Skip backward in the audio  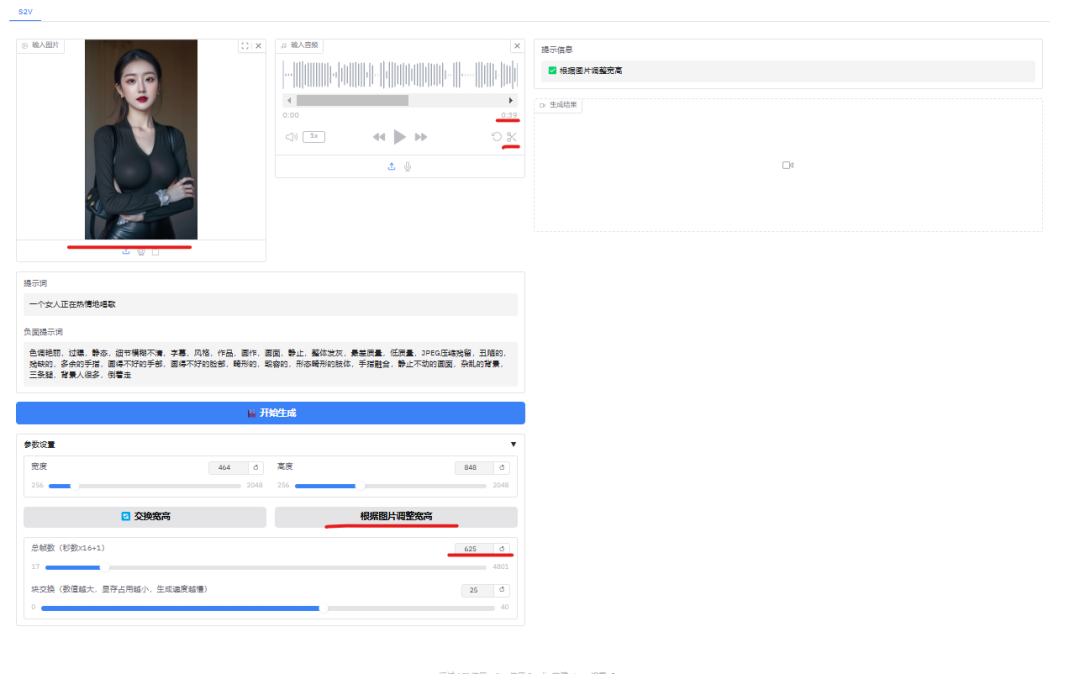(379, 137)
